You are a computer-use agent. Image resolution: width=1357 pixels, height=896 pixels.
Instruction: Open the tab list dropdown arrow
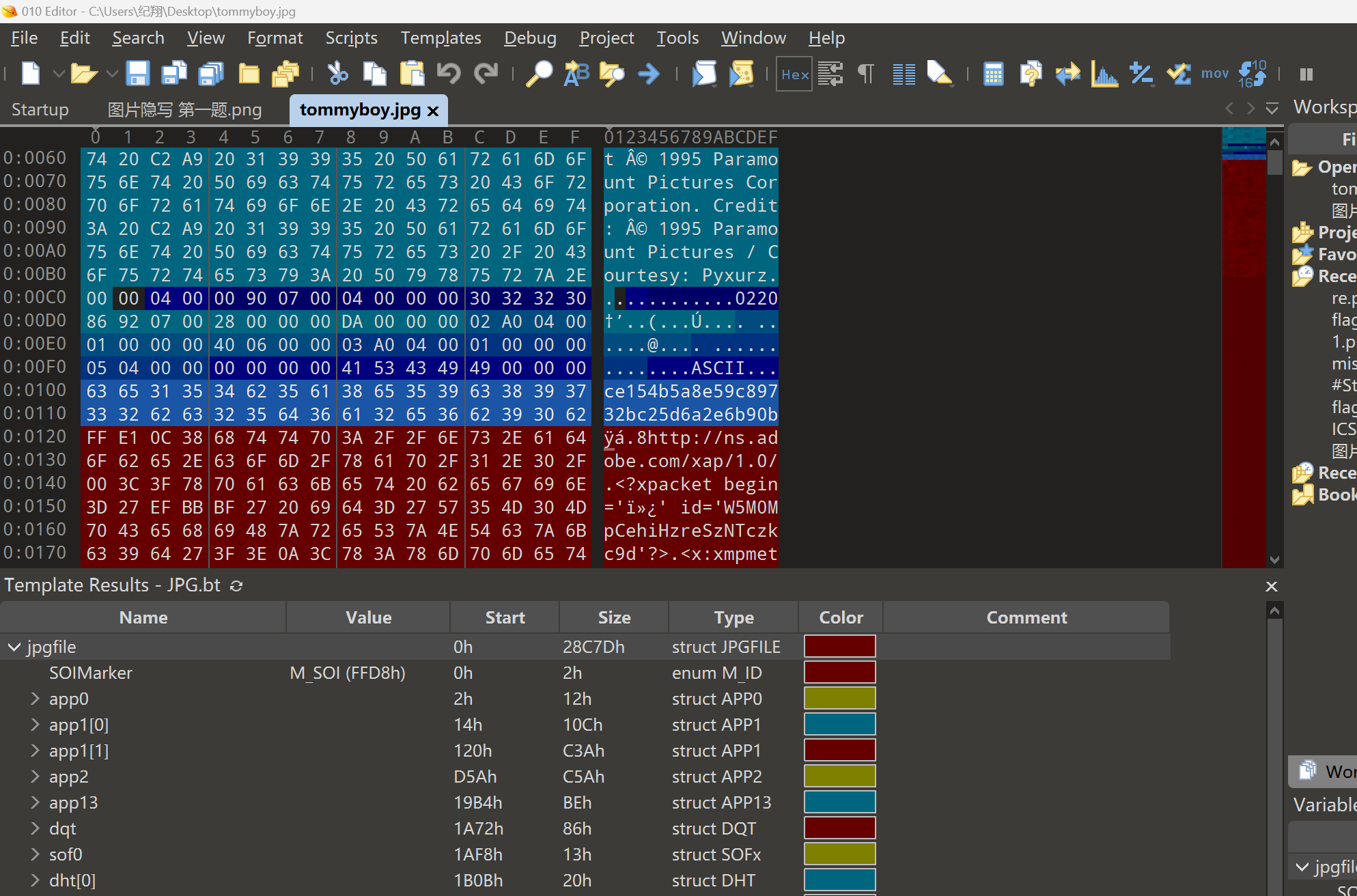click(1272, 109)
